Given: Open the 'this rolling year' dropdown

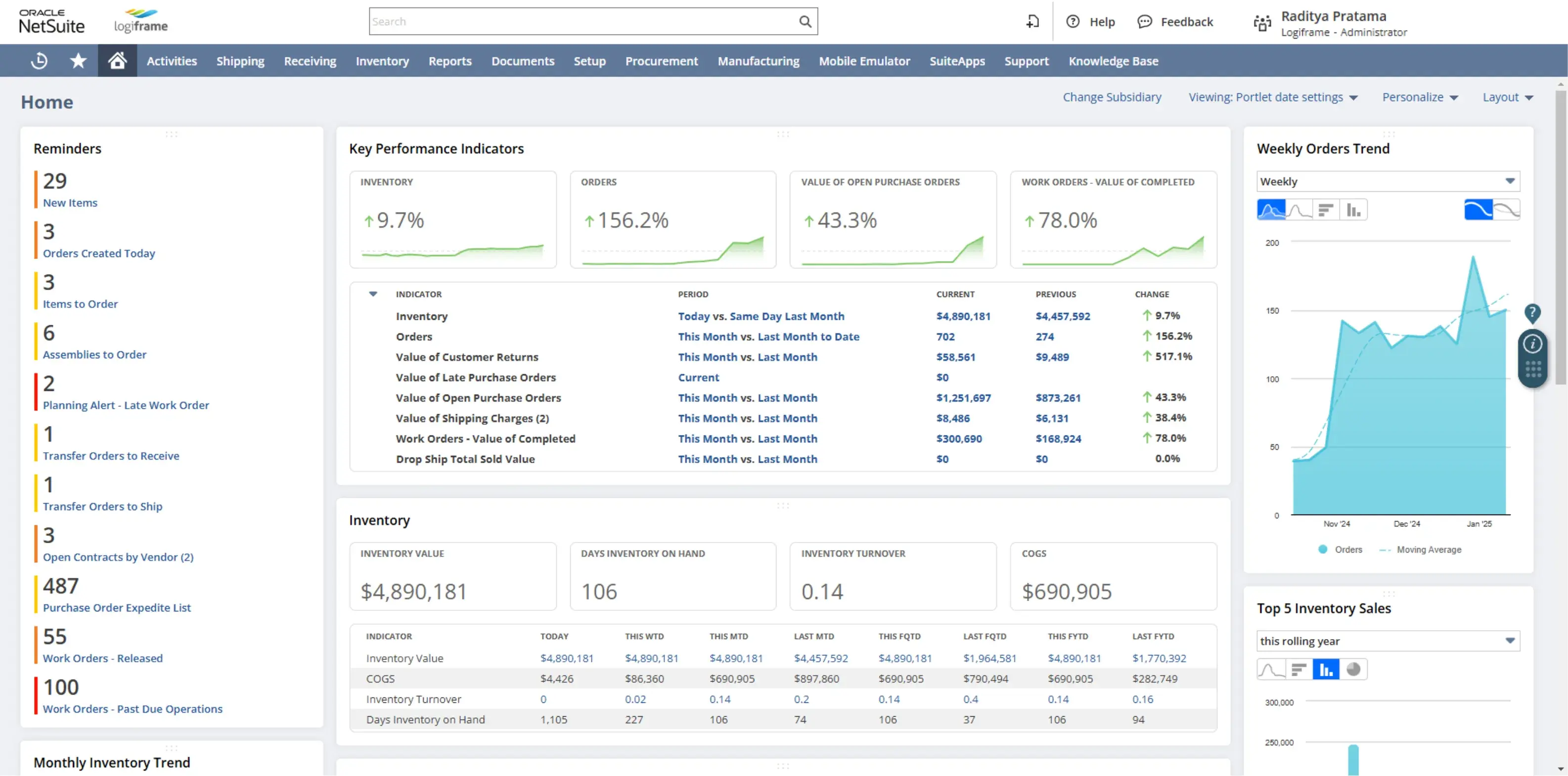Looking at the screenshot, I should [1388, 641].
